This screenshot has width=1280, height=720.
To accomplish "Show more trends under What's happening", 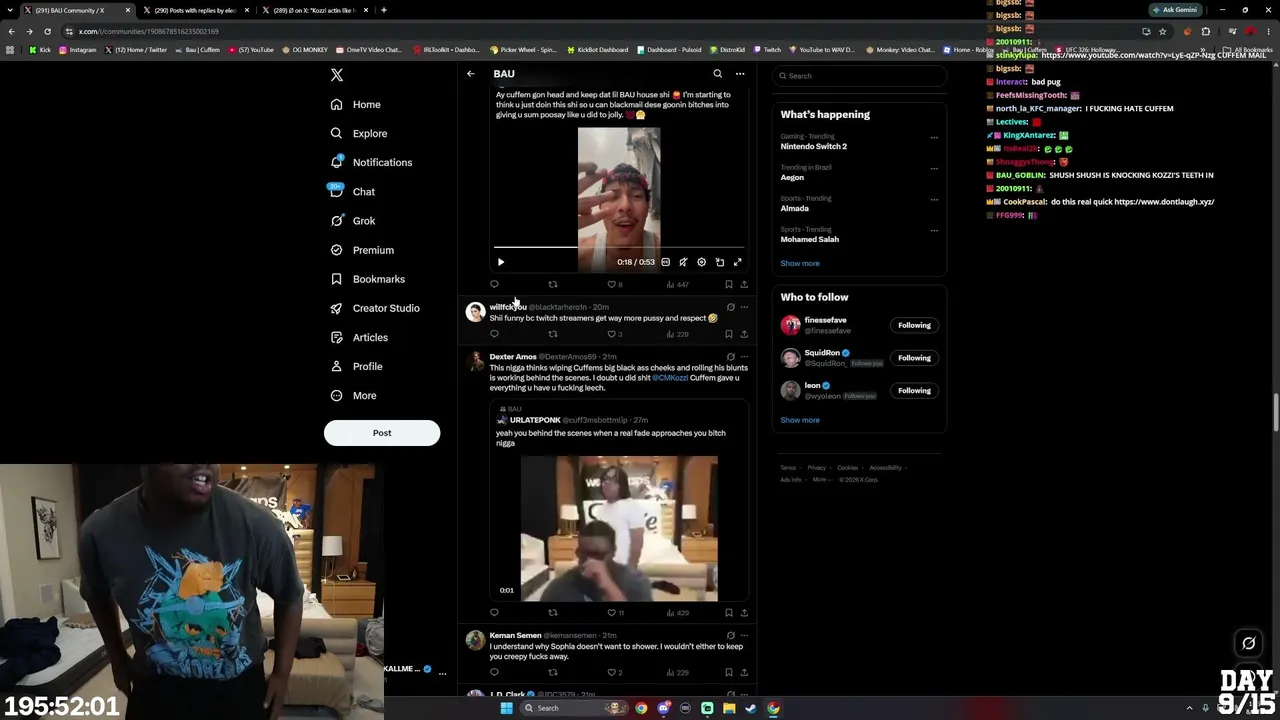I will (x=800, y=264).
